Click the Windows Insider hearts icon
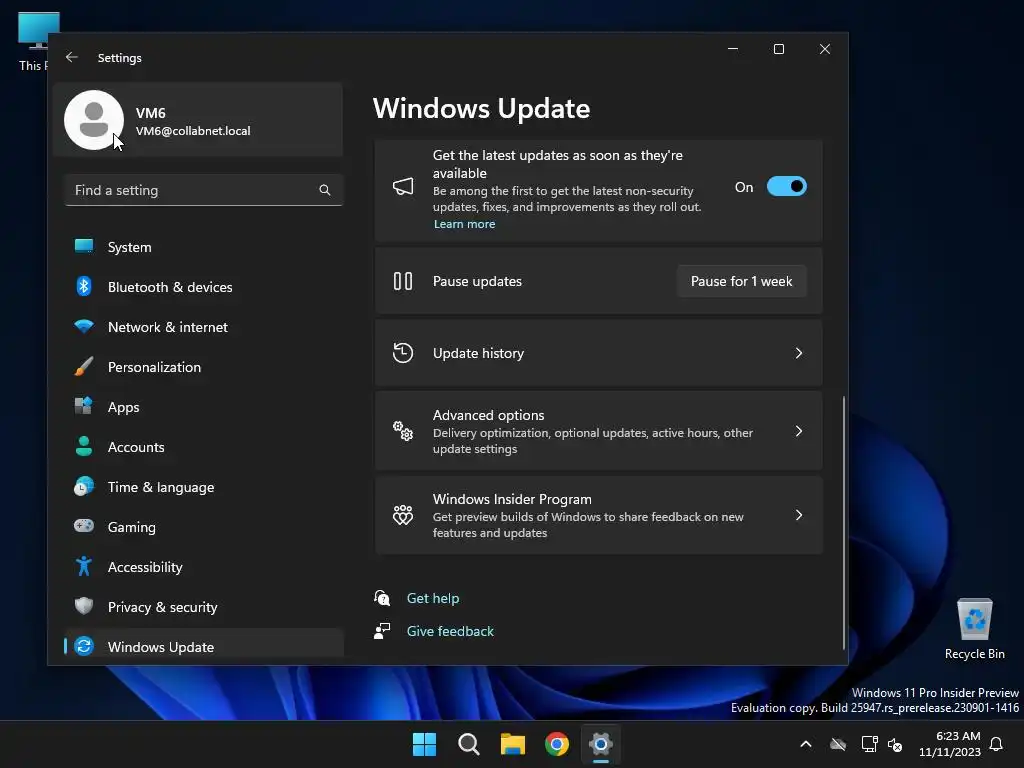Image resolution: width=1024 pixels, height=768 pixels. (403, 515)
